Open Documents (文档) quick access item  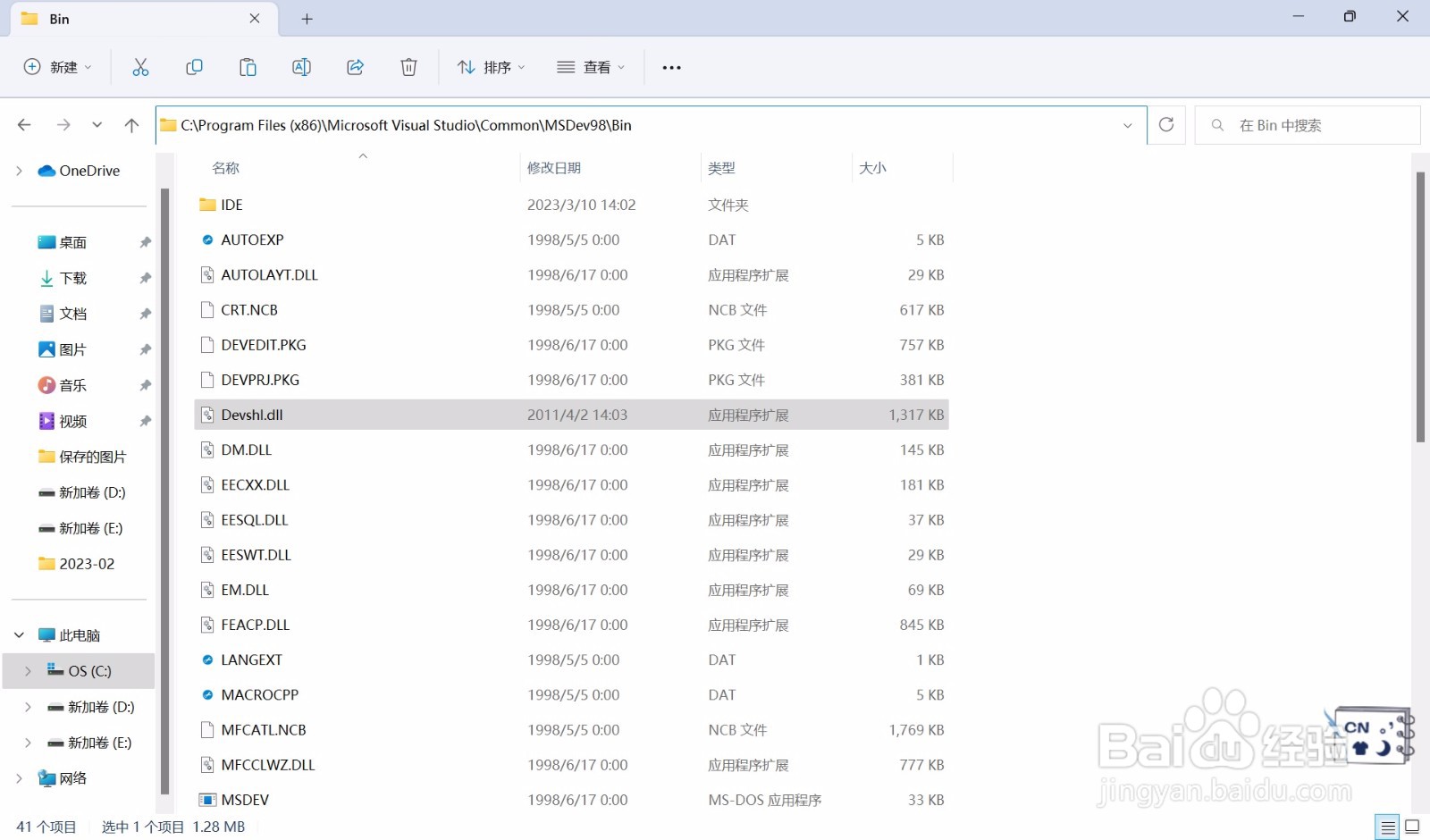(x=63, y=314)
